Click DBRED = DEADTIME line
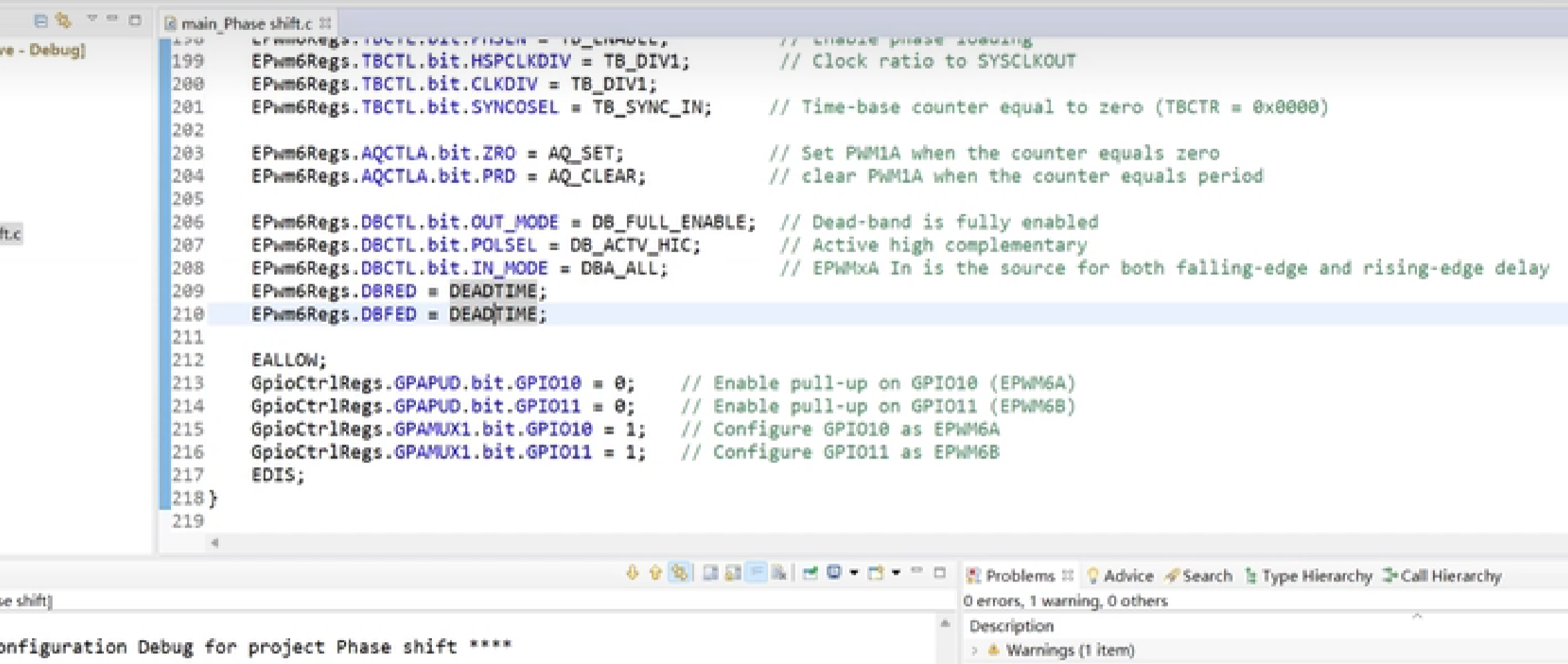The image size is (1568, 664). pos(399,291)
